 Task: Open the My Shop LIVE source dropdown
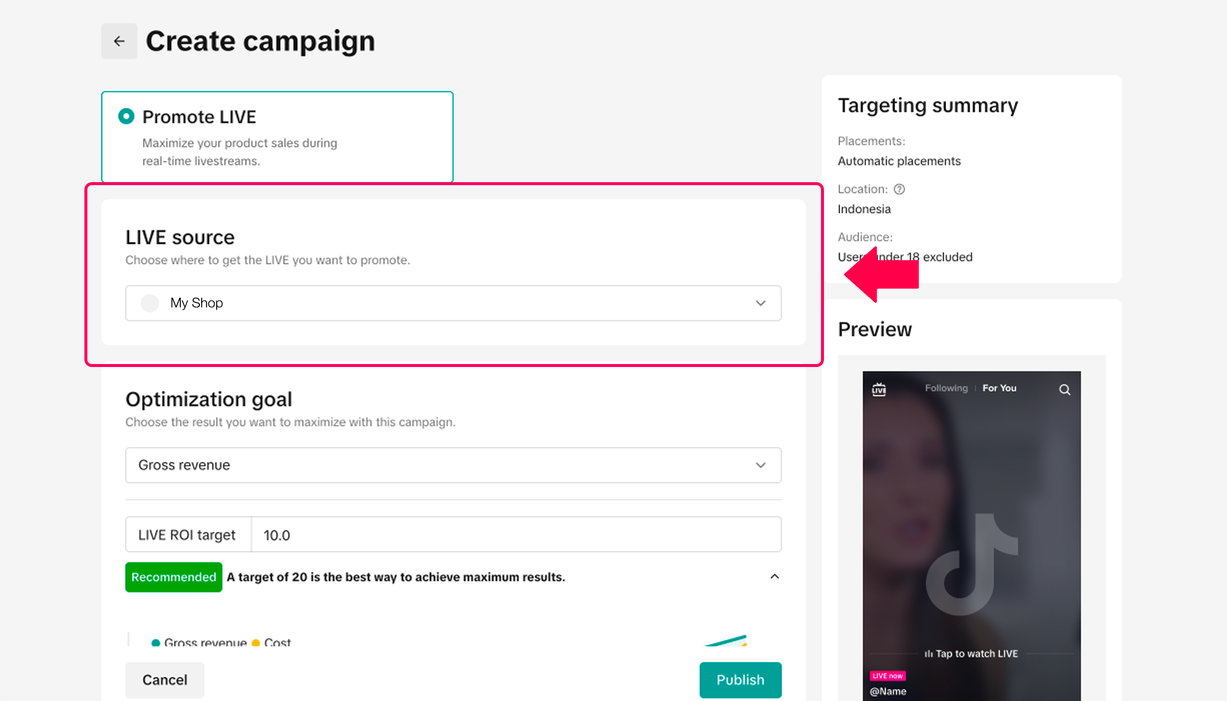[453, 303]
